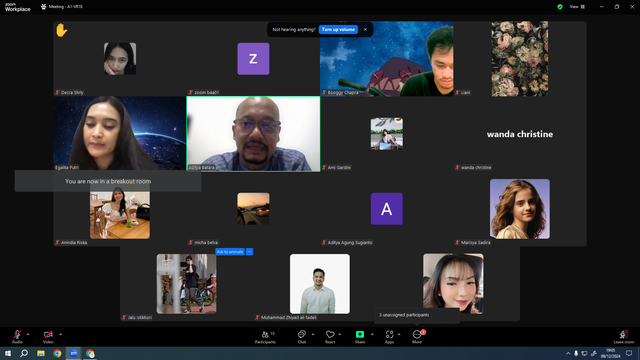Click the Zoom app icon in the taskbar
Image resolution: width=640 pixels, height=360 pixels.
(73, 353)
